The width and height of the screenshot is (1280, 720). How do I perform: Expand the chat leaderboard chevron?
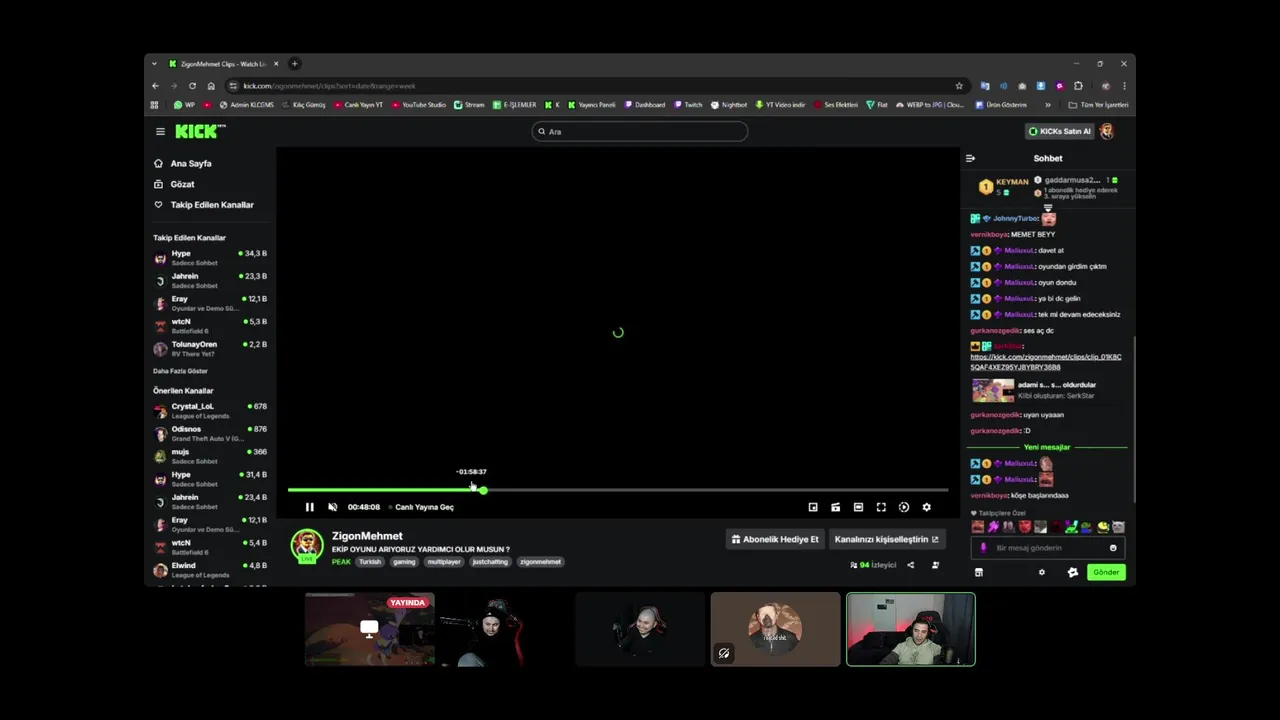(x=1048, y=208)
